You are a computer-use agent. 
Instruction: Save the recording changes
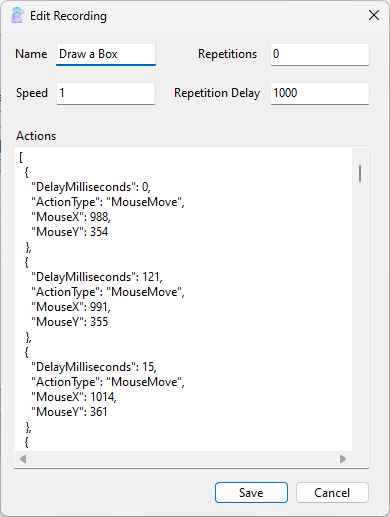pyautogui.click(x=251, y=492)
